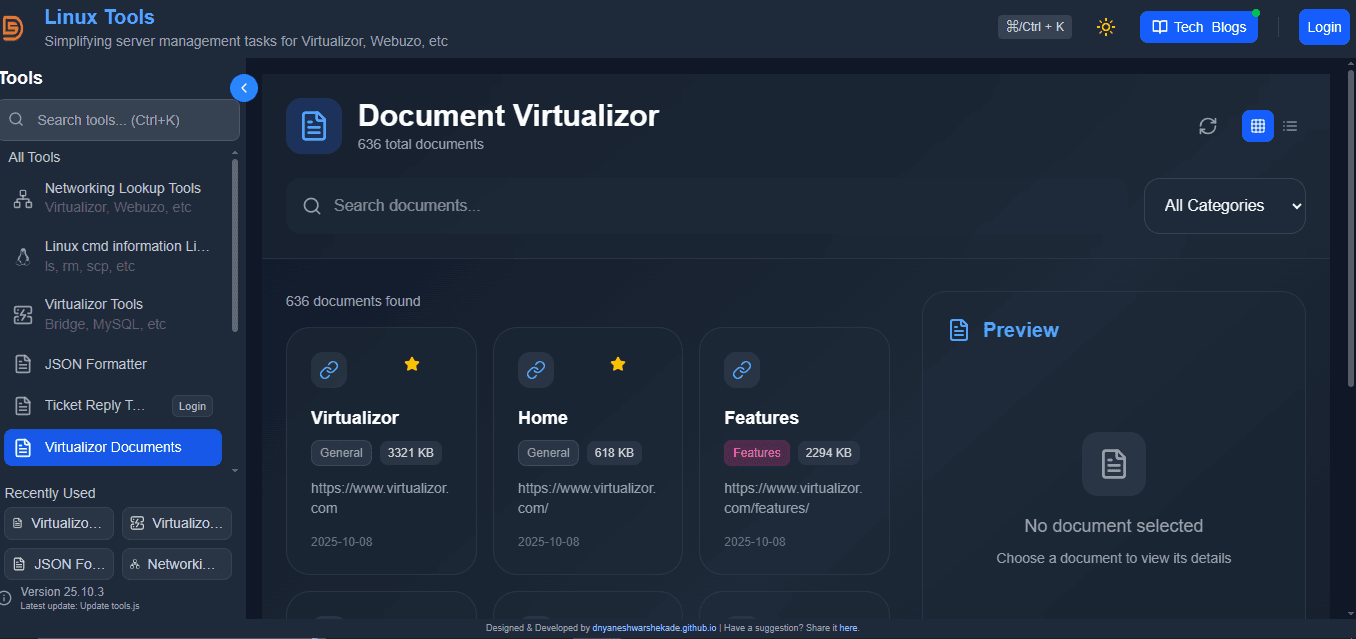
Task: Click the Virtualizor Tools icon
Action: pos(23,315)
